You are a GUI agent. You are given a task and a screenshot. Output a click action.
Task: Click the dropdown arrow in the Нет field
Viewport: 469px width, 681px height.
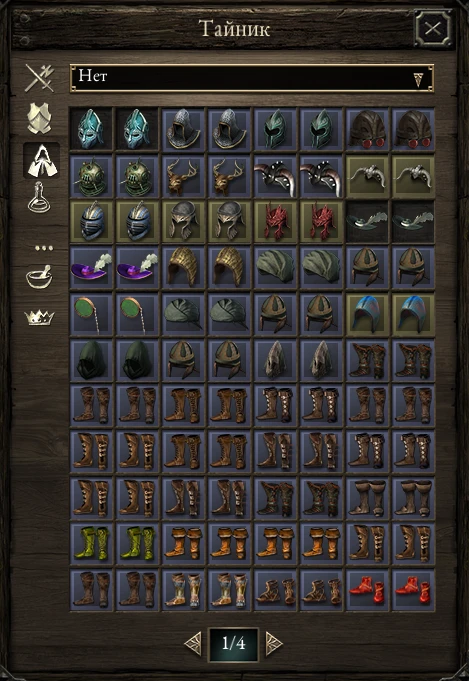pos(418,79)
